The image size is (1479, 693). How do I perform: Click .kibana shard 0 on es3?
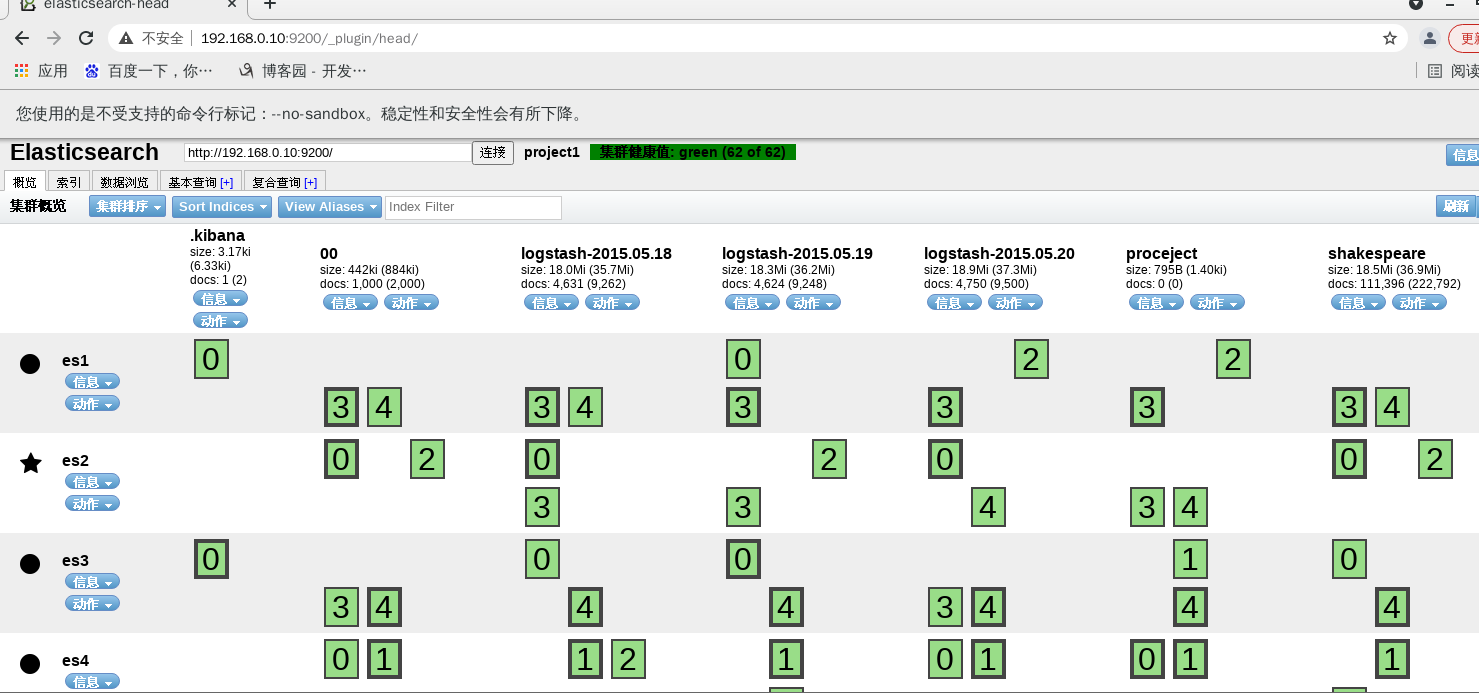tap(211, 559)
